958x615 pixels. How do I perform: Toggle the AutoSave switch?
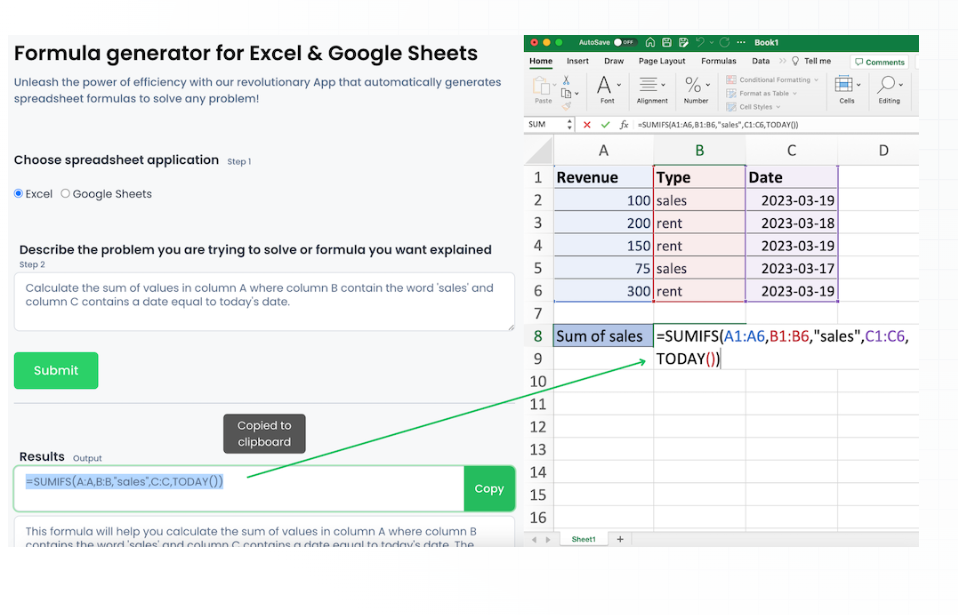click(624, 43)
